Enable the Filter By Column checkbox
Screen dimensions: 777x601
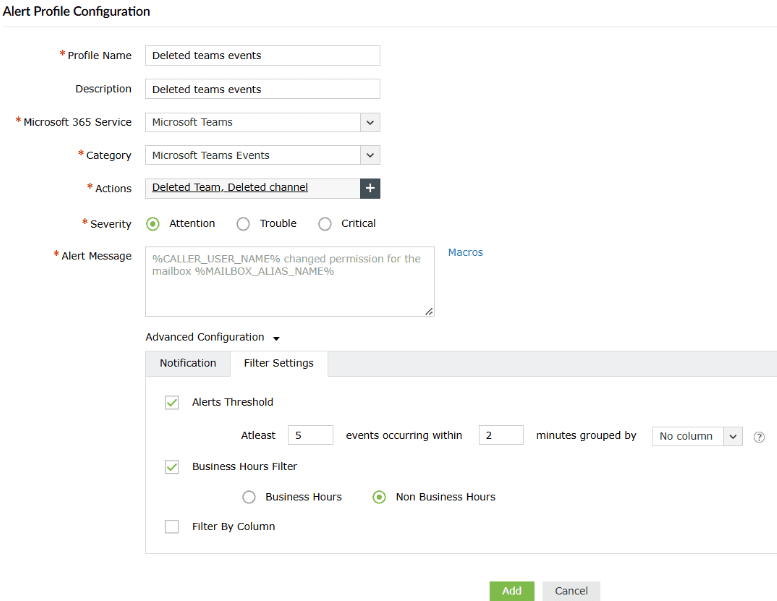coord(172,526)
